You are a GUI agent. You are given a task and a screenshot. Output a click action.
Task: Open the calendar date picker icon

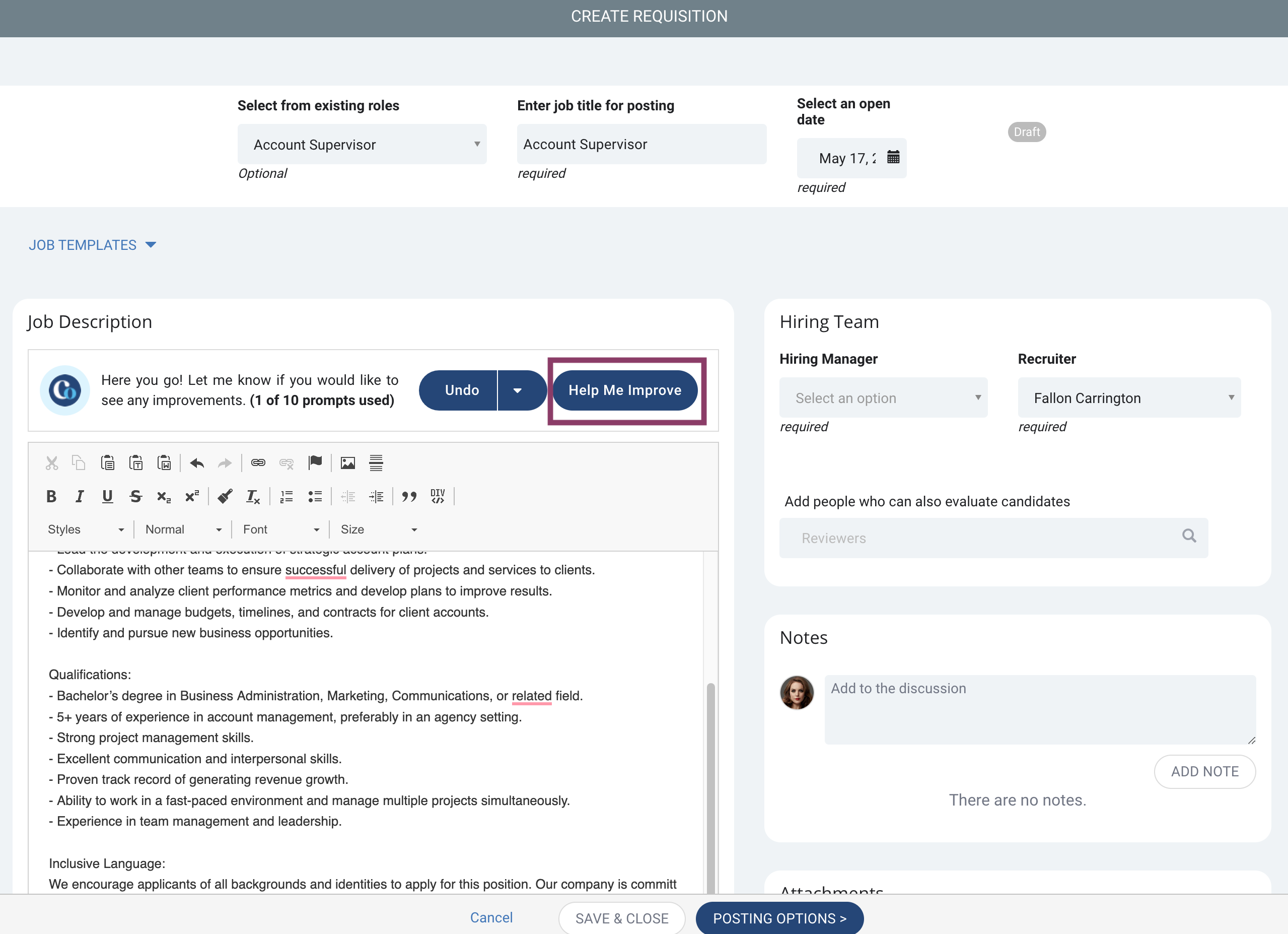[x=893, y=157]
